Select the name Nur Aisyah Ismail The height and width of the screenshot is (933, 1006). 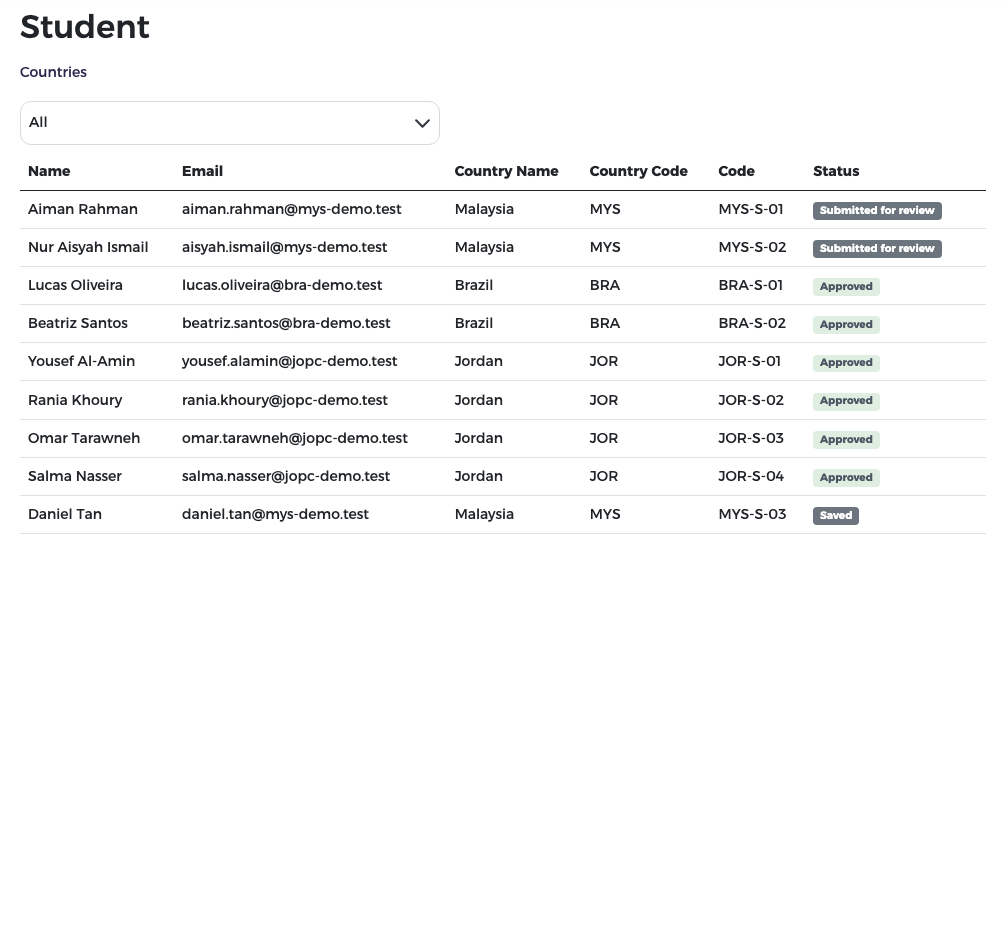(x=88, y=247)
